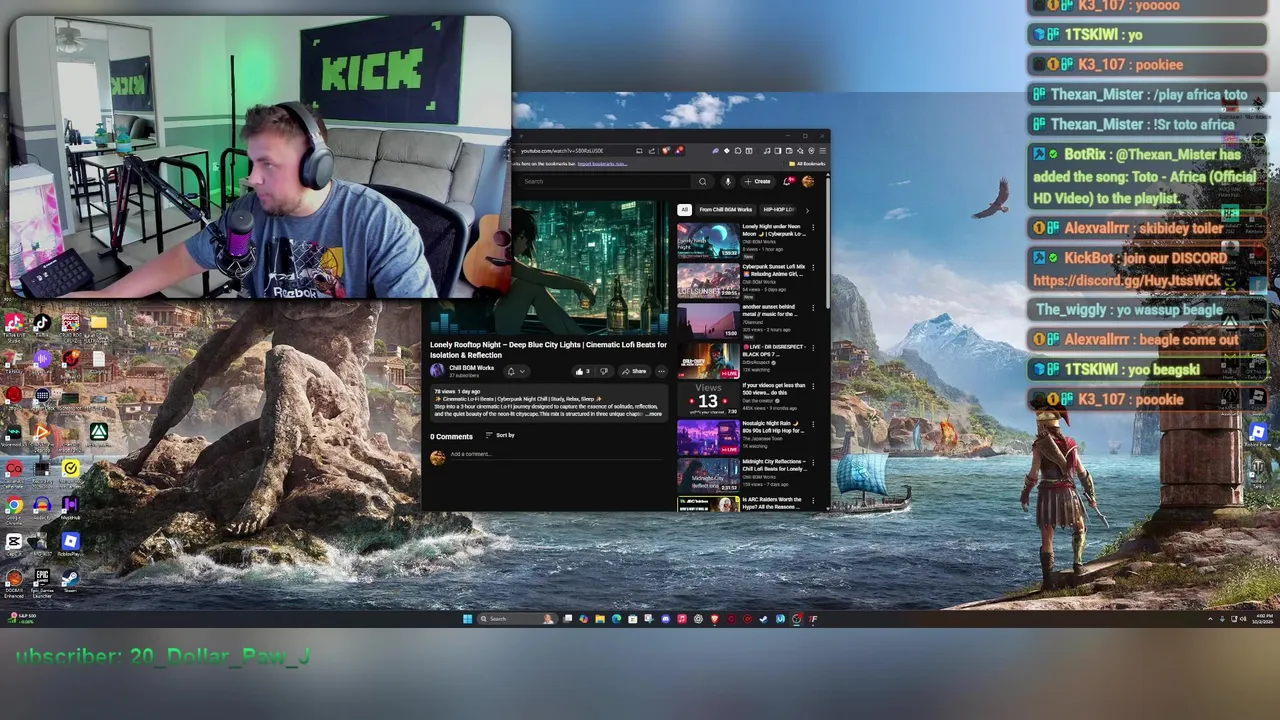The height and width of the screenshot is (720, 1280).
Task: Click in the YouTube Search field
Action: (x=605, y=181)
